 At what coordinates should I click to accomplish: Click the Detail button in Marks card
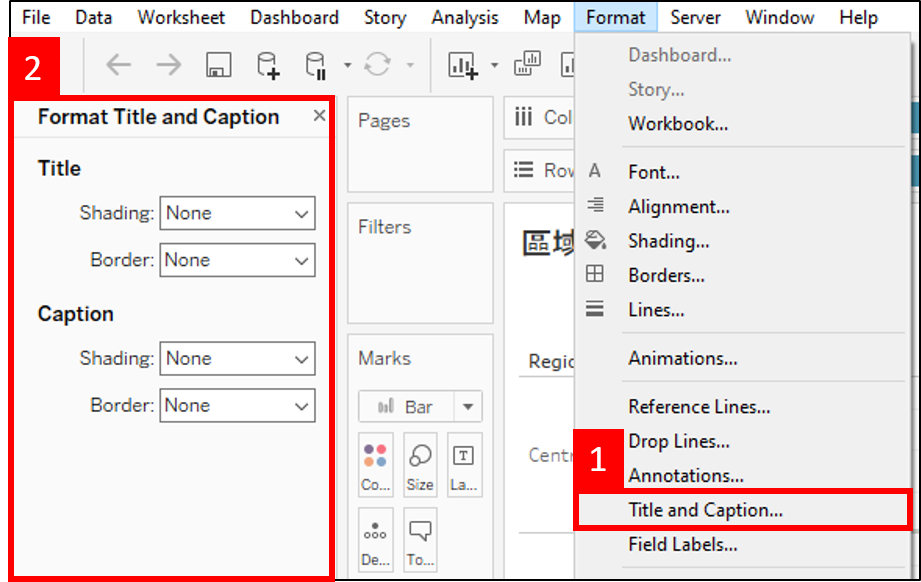click(376, 540)
